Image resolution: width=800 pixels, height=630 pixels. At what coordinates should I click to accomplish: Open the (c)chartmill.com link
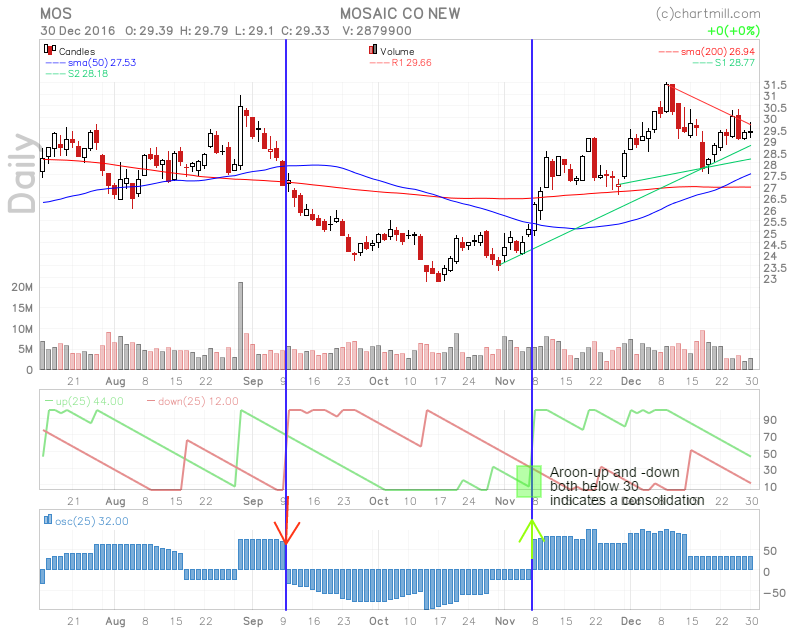click(708, 14)
